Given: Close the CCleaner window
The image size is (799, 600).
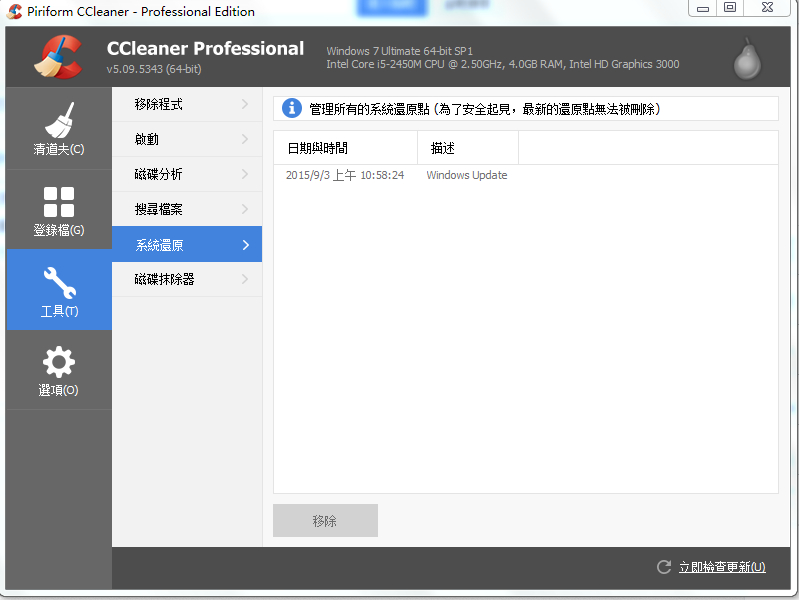Looking at the screenshot, I should (767, 8).
